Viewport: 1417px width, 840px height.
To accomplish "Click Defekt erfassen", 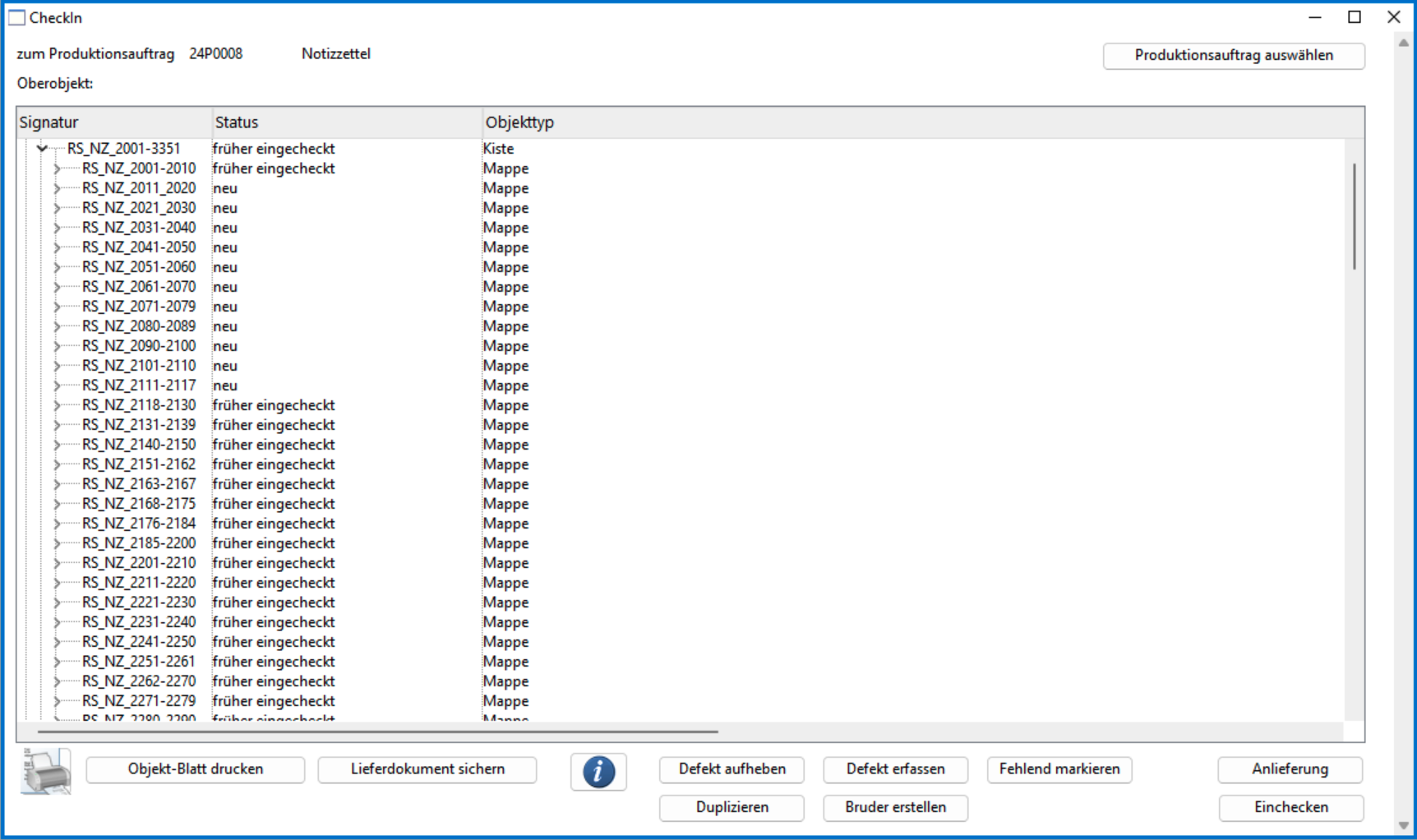I will pyautogui.click(x=895, y=769).
